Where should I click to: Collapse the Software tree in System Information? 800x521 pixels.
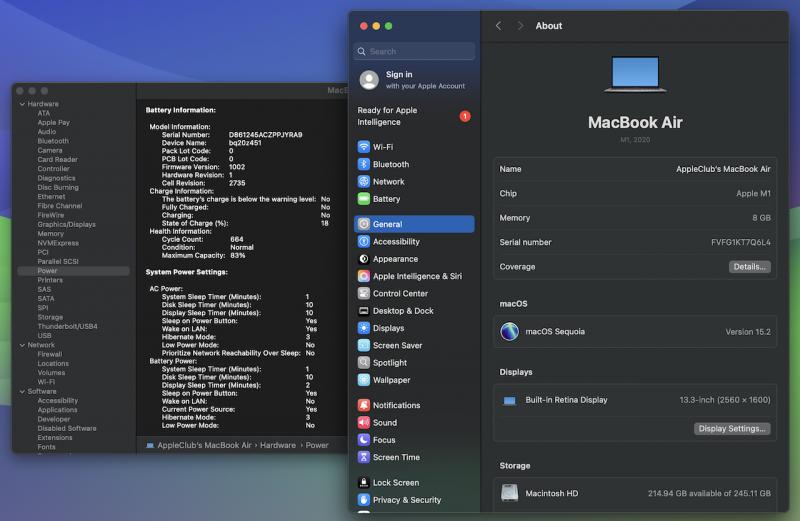pyautogui.click(x=22, y=392)
